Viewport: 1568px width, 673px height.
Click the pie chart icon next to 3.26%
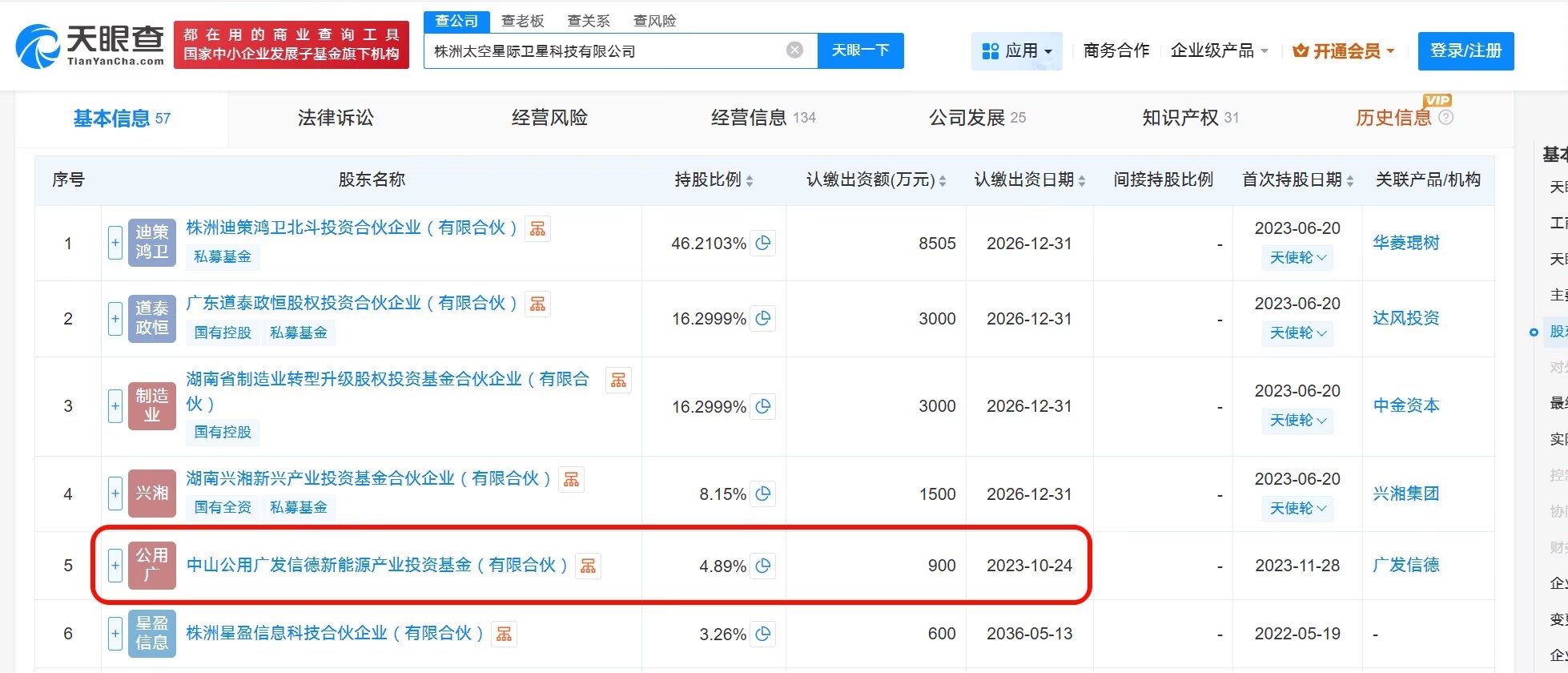[x=763, y=634]
